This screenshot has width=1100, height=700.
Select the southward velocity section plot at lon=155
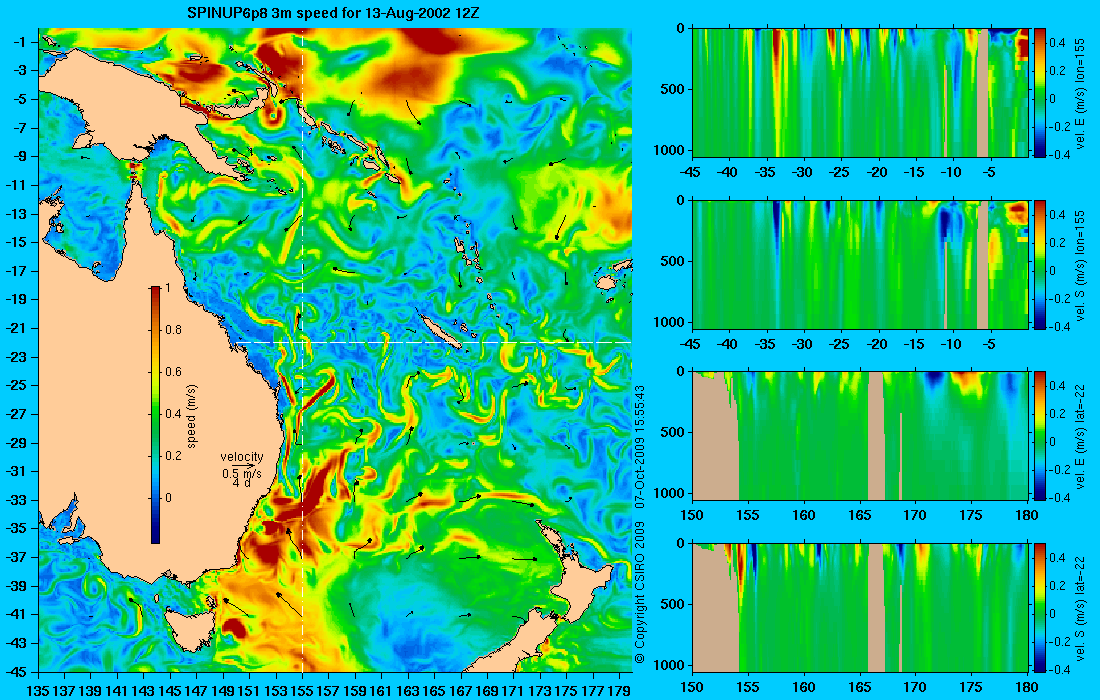tap(860, 264)
